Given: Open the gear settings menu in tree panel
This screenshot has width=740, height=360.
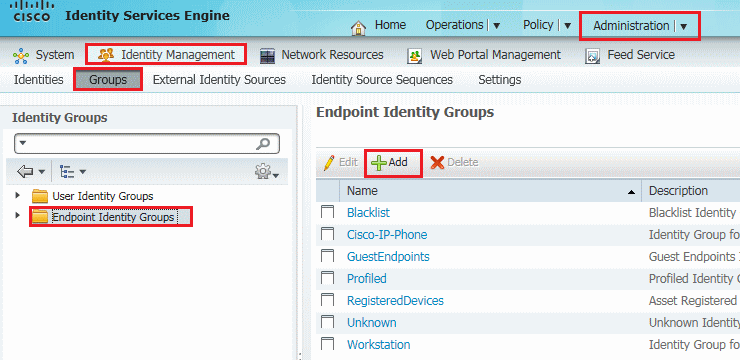Looking at the screenshot, I should point(267,173).
